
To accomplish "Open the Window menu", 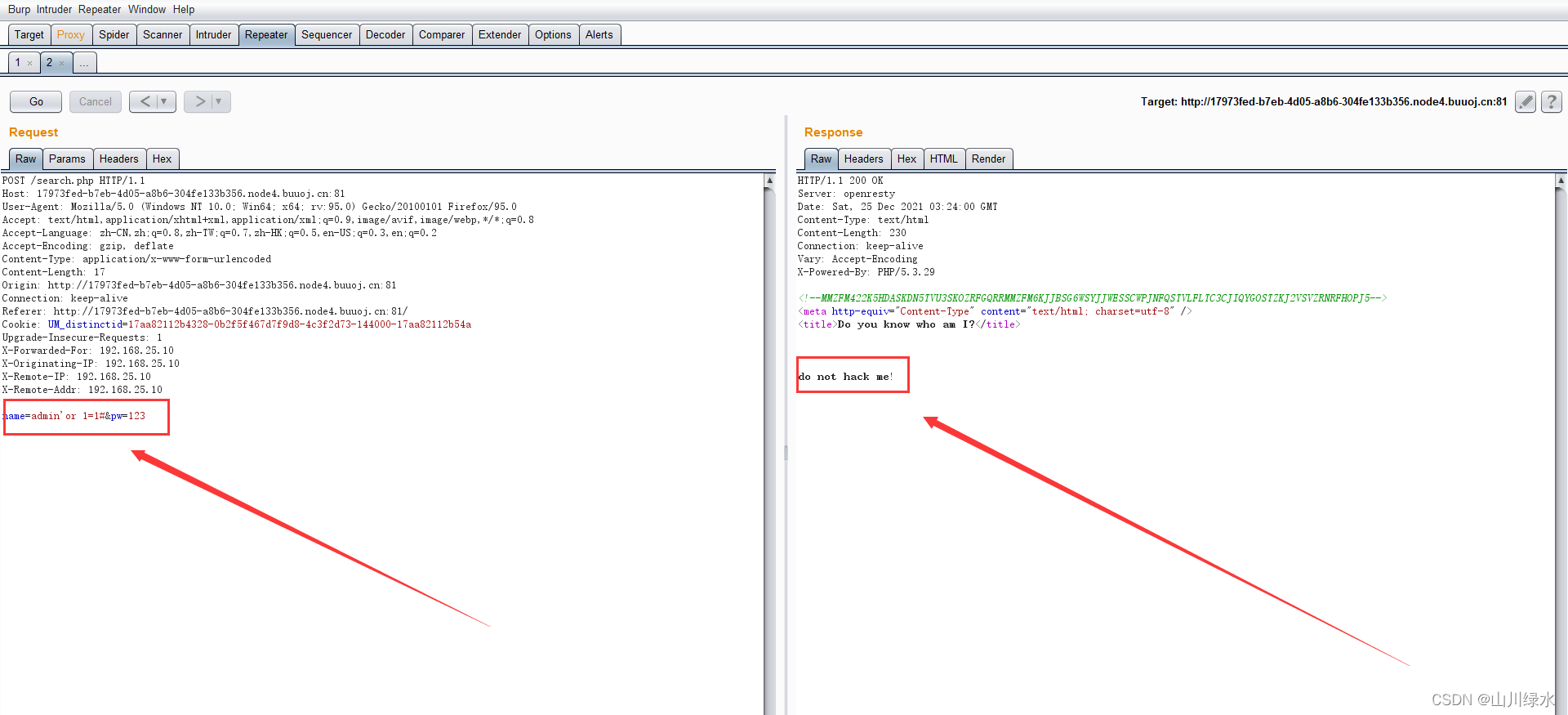I will 147,9.
